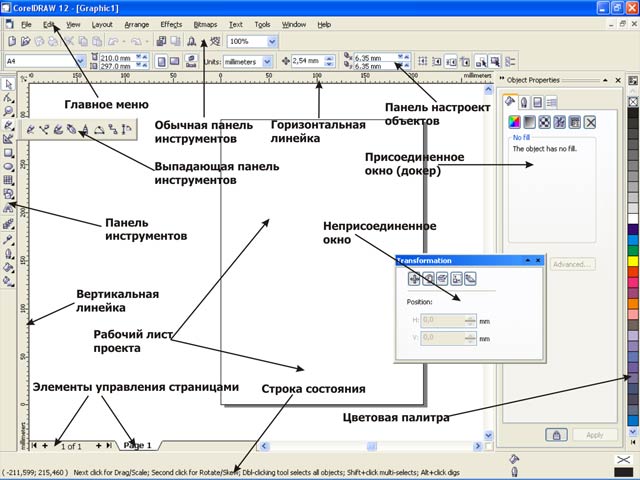Select the Eyedropper tool in toolbox
The width and height of the screenshot is (640, 480).
(x=8, y=240)
